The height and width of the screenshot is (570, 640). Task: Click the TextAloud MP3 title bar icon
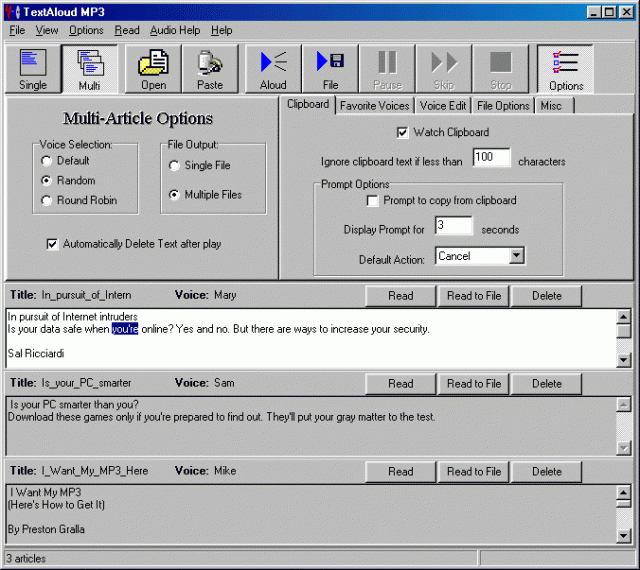tap(13, 12)
